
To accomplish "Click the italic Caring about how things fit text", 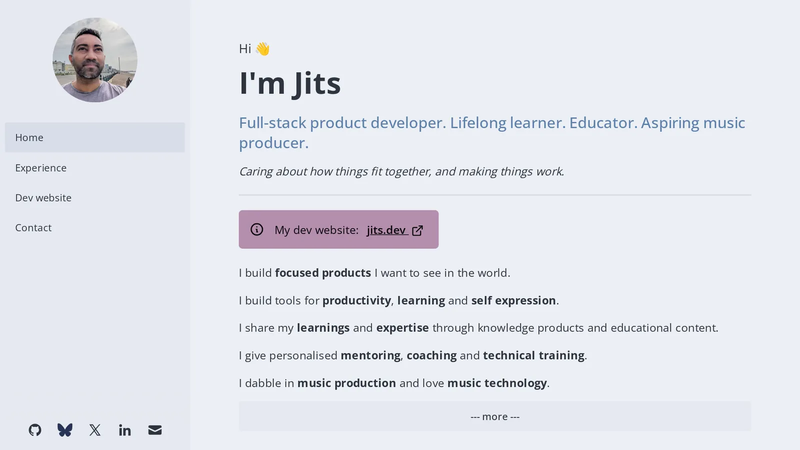I will tap(402, 171).
